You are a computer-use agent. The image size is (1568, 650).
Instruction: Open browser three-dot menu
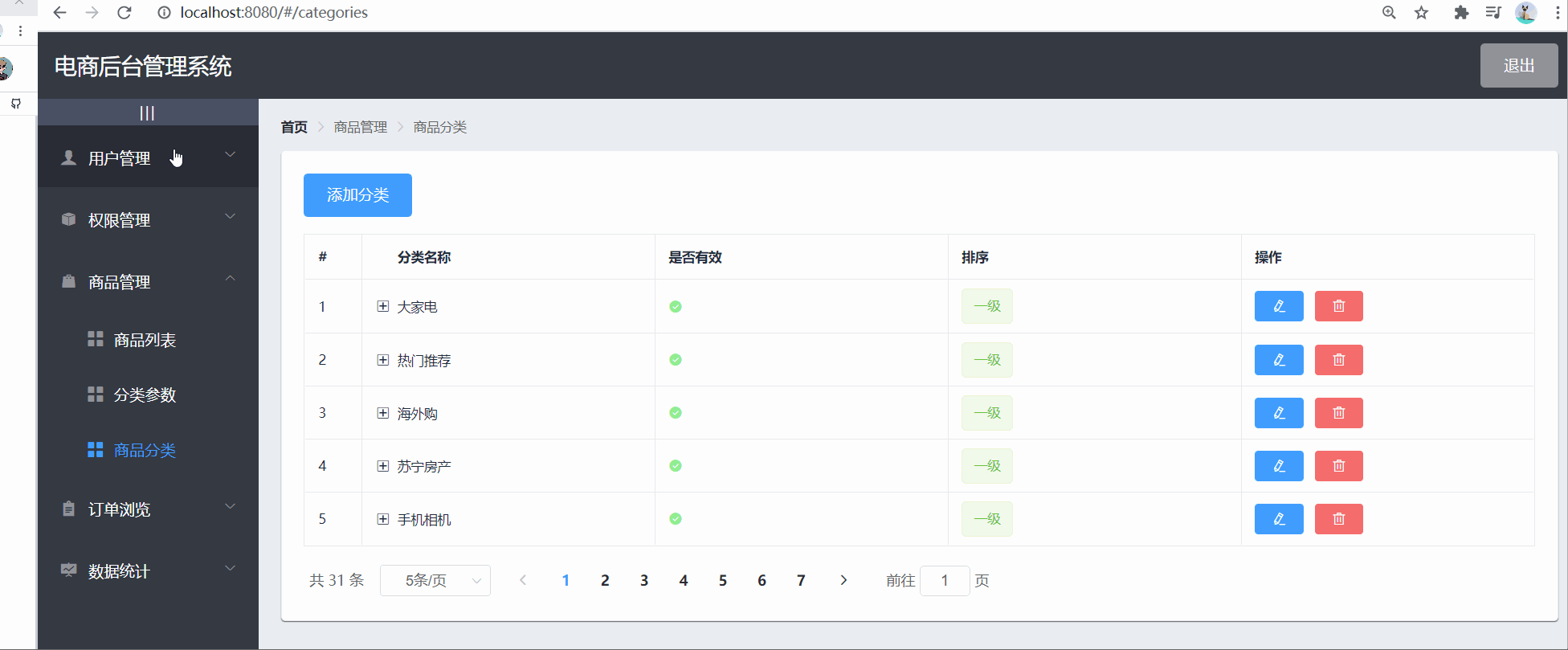[x=1558, y=13]
